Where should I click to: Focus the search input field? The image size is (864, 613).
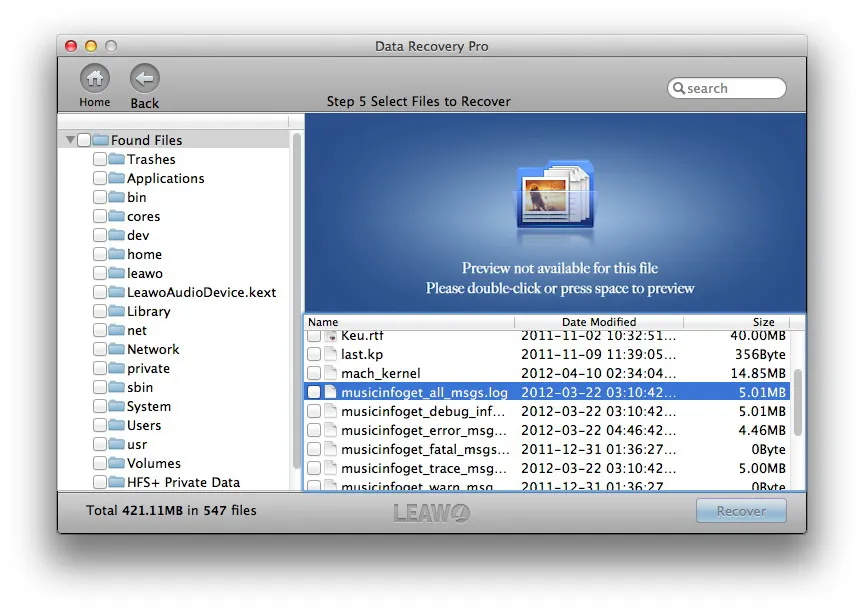(727, 88)
